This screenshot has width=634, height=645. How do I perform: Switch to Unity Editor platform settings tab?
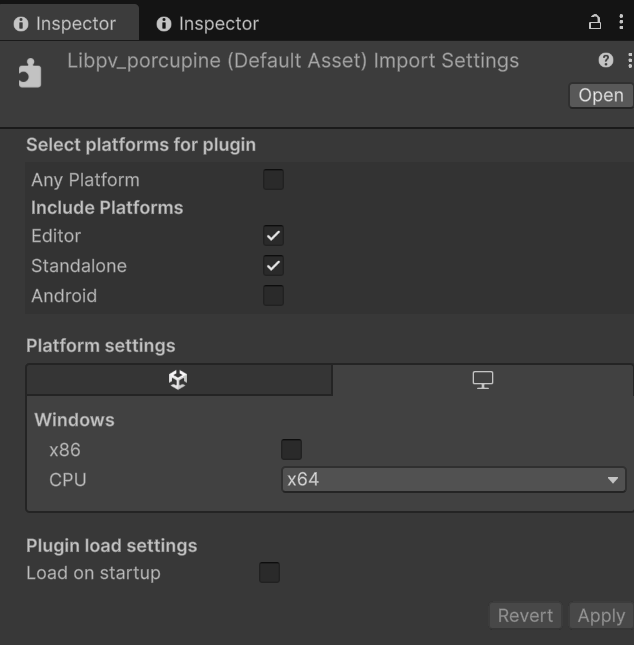tap(178, 380)
